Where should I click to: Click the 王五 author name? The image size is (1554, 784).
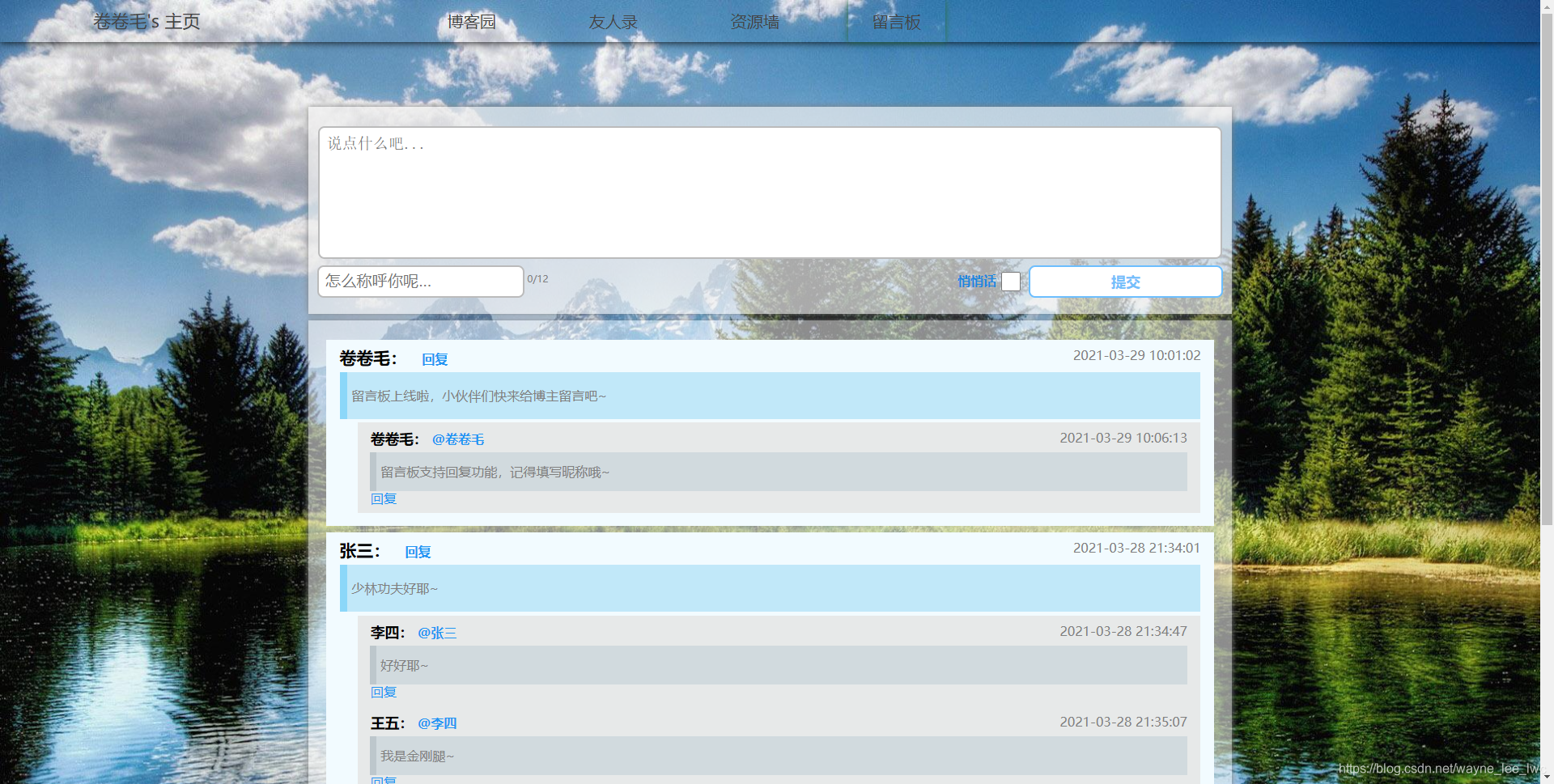pos(387,723)
